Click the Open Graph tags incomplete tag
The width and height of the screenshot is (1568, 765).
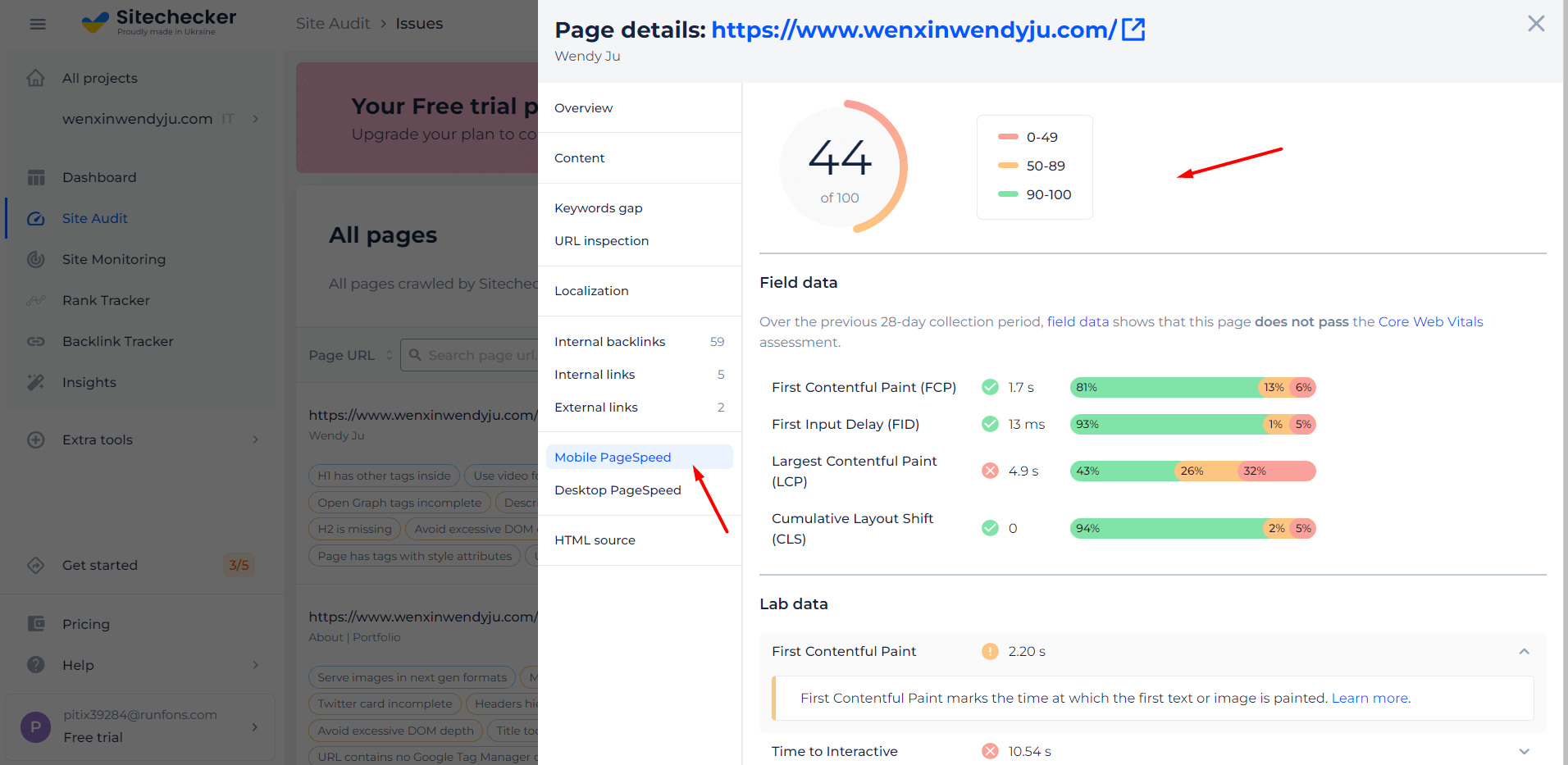pyautogui.click(x=399, y=503)
